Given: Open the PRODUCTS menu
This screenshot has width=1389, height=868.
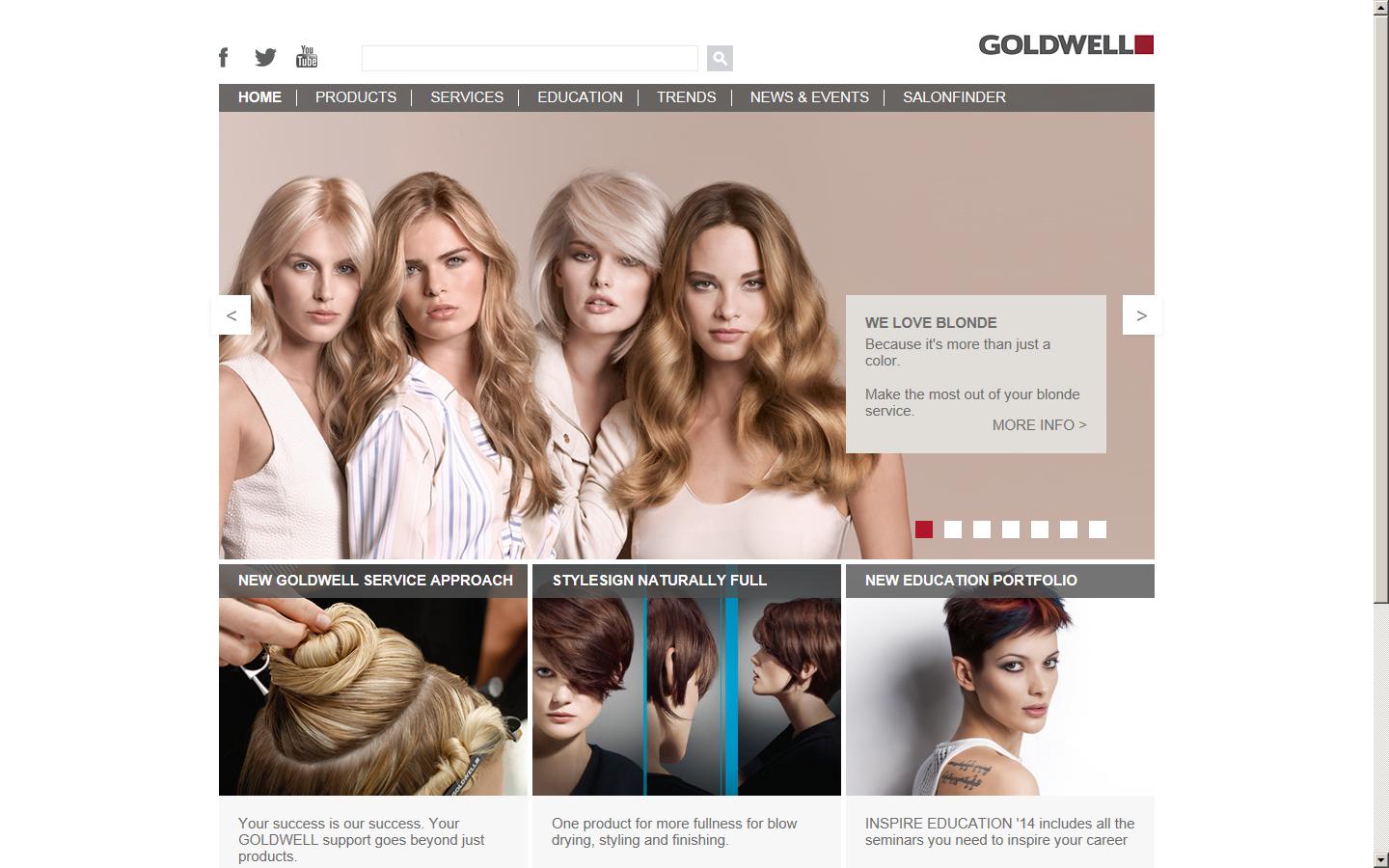Looking at the screenshot, I should click(x=356, y=96).
